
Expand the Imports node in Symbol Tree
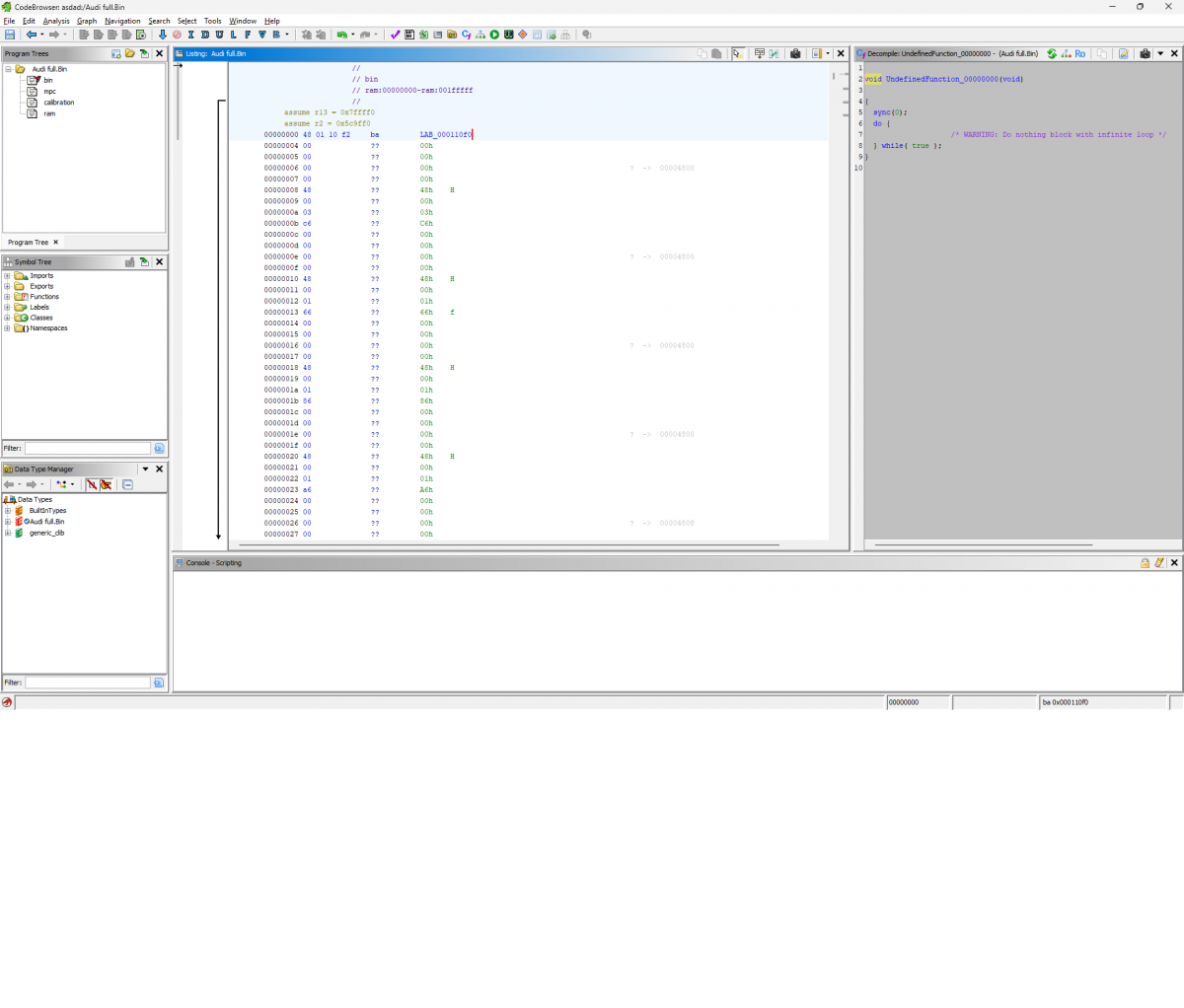point(7,275)
